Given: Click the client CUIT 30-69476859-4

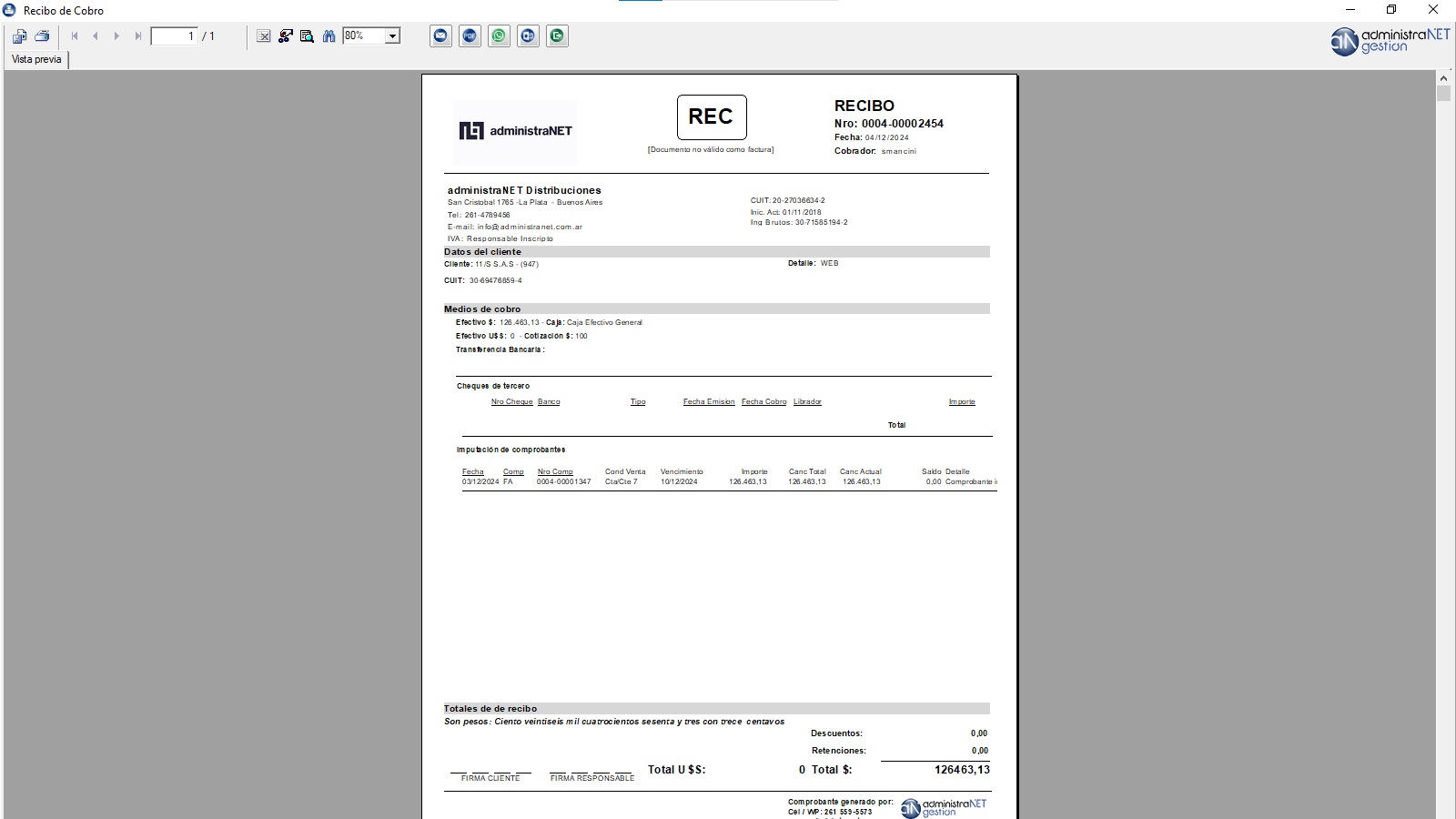Looking at the screenshot, I should point(495,281).
